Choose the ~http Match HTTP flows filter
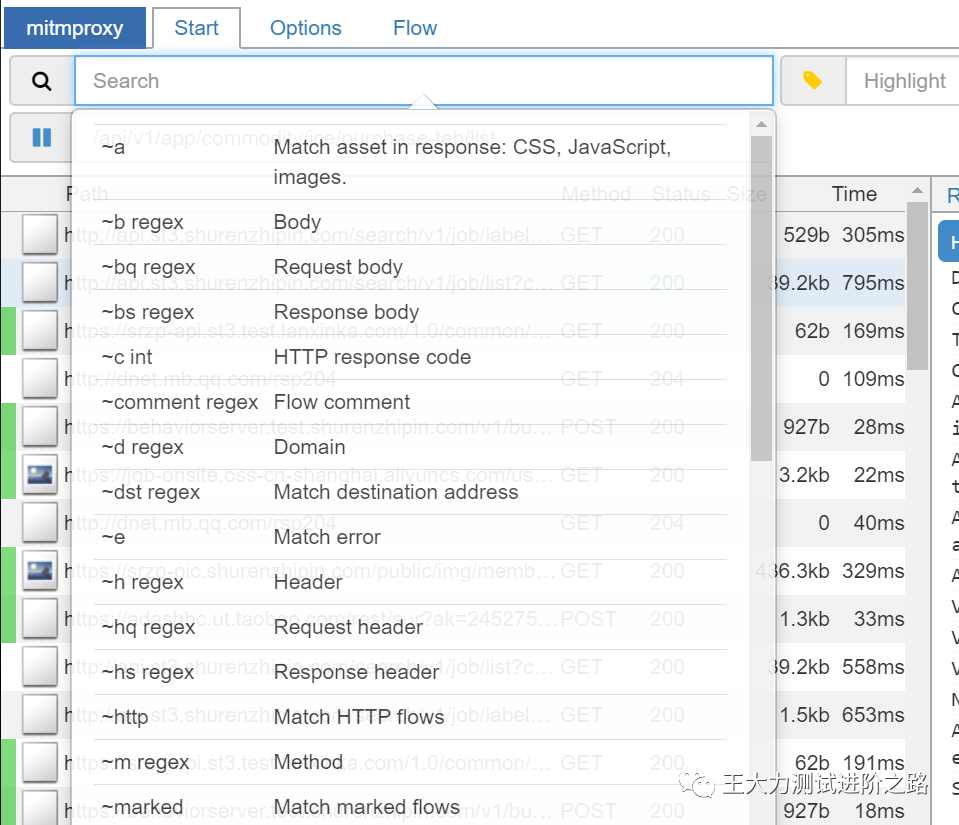Image resolution: width=959 pixels, height=825 pixels. [x=410, y=717]
